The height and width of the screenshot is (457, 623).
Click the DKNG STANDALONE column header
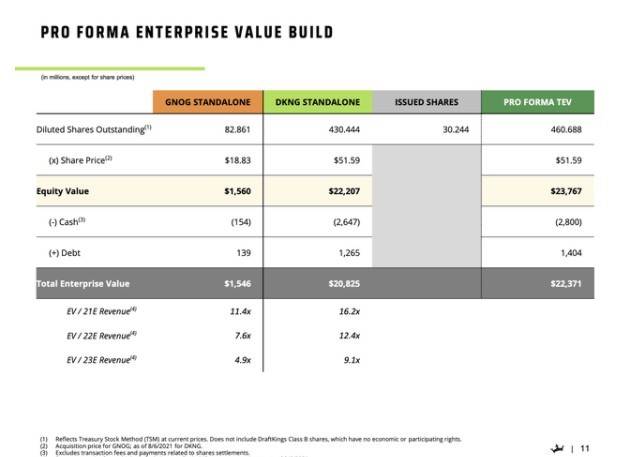pos(318,102)
